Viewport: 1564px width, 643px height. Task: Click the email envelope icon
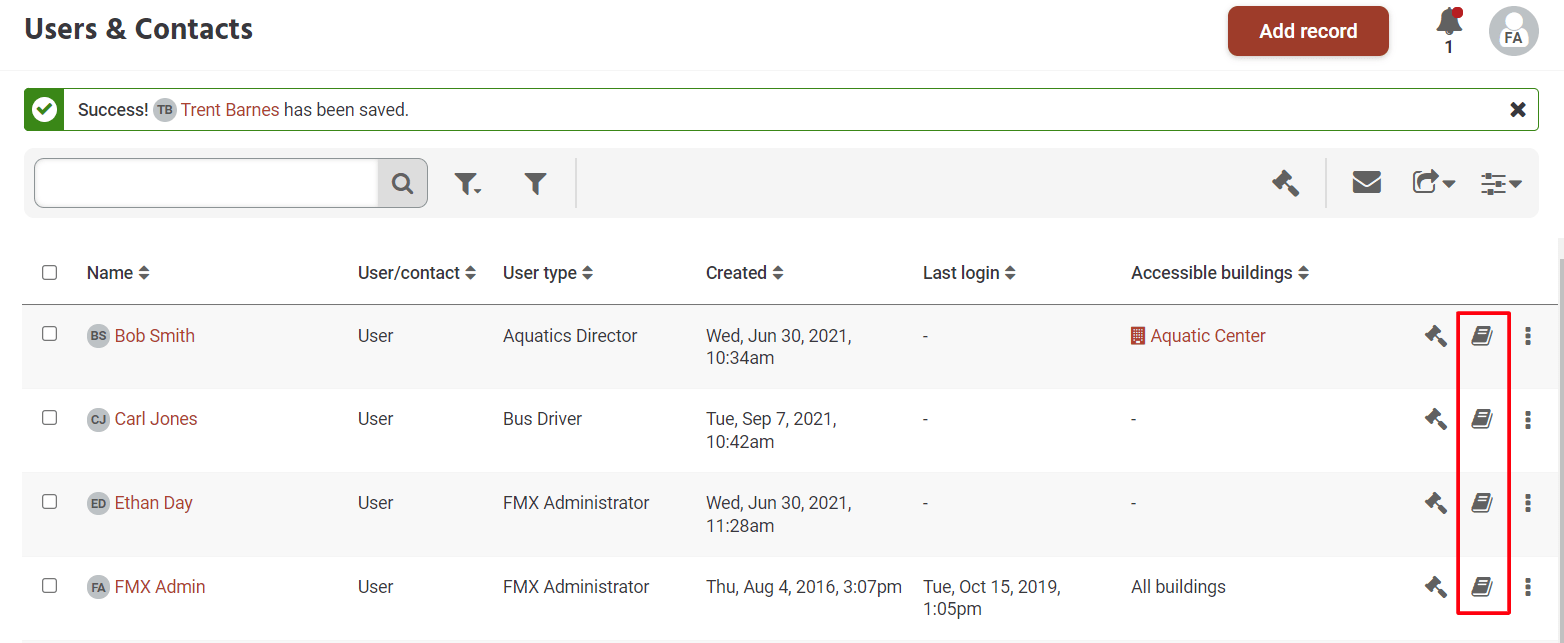click(x=1366, y=183)
